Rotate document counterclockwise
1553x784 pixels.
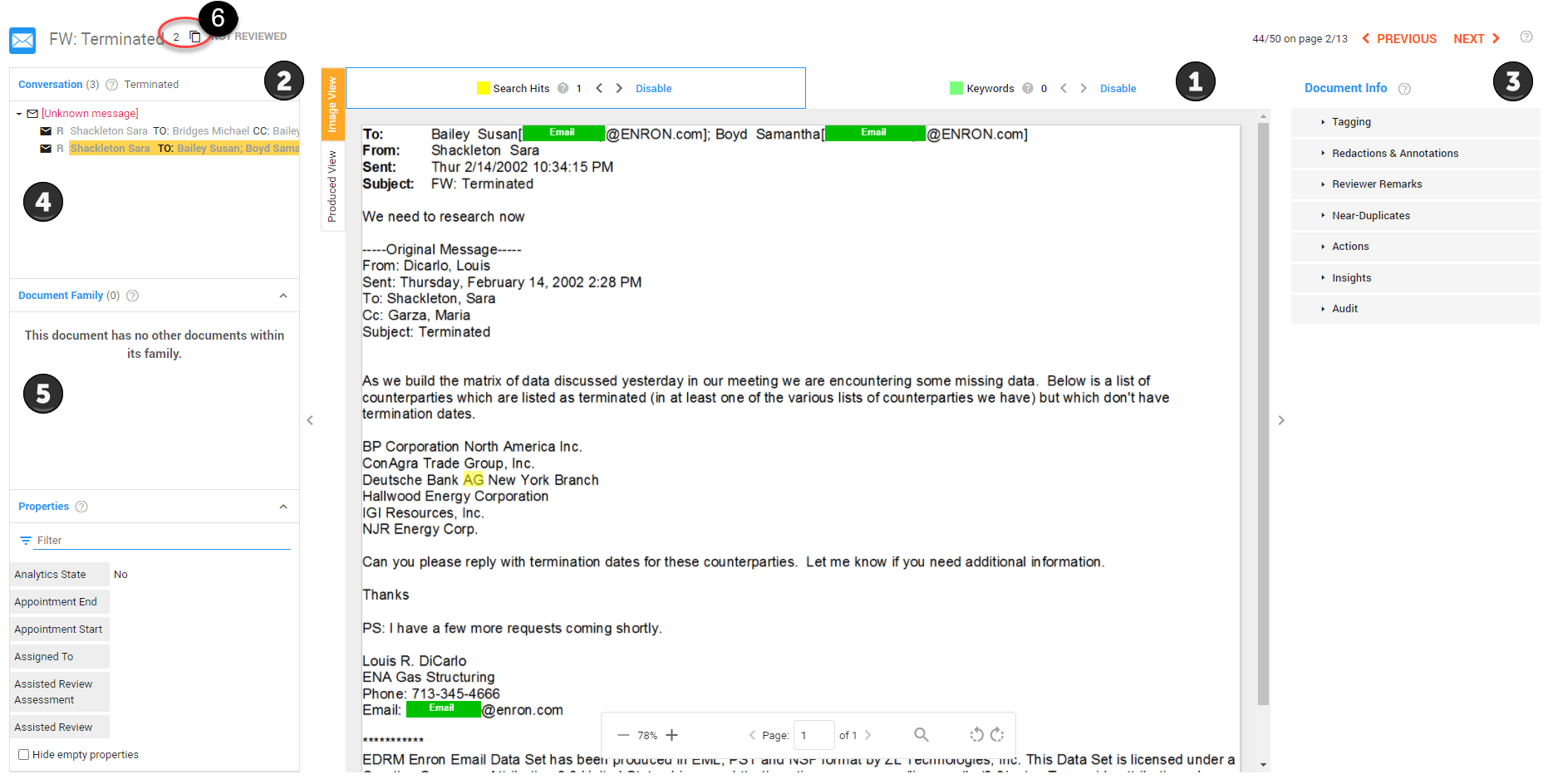(976, 734)
